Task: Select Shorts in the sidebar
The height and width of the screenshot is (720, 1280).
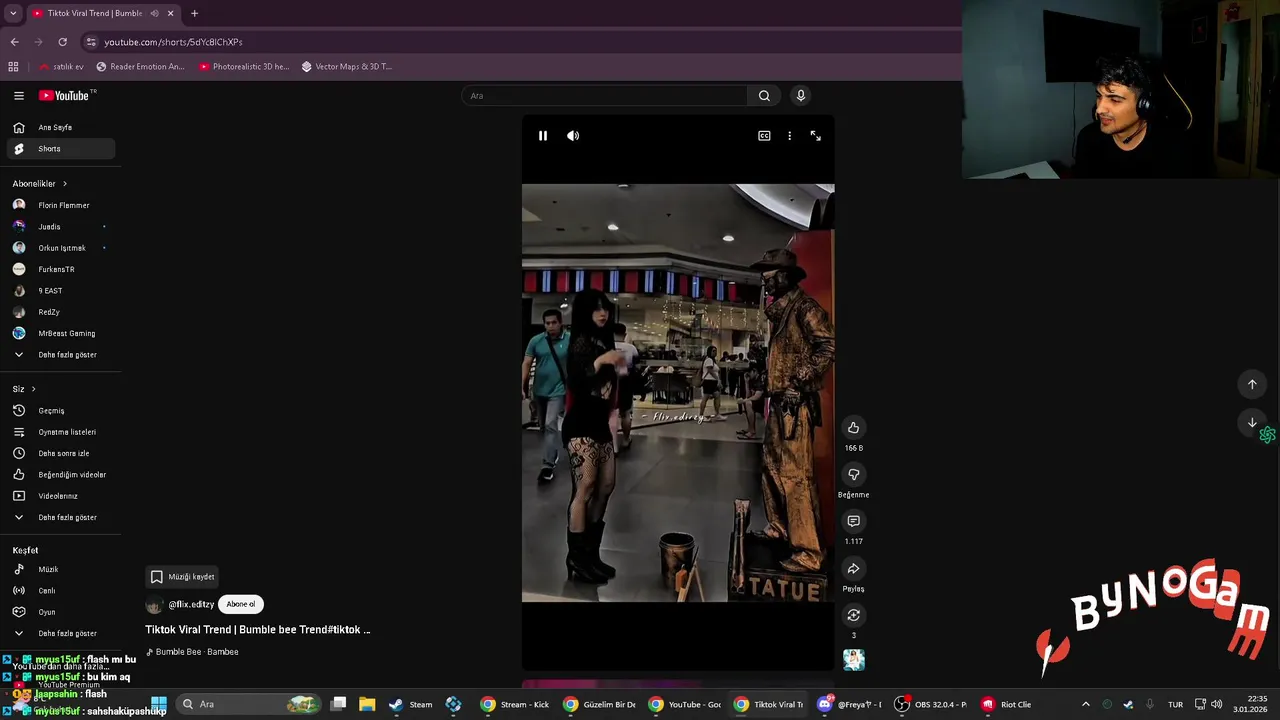Action: [x=60, y=149]
